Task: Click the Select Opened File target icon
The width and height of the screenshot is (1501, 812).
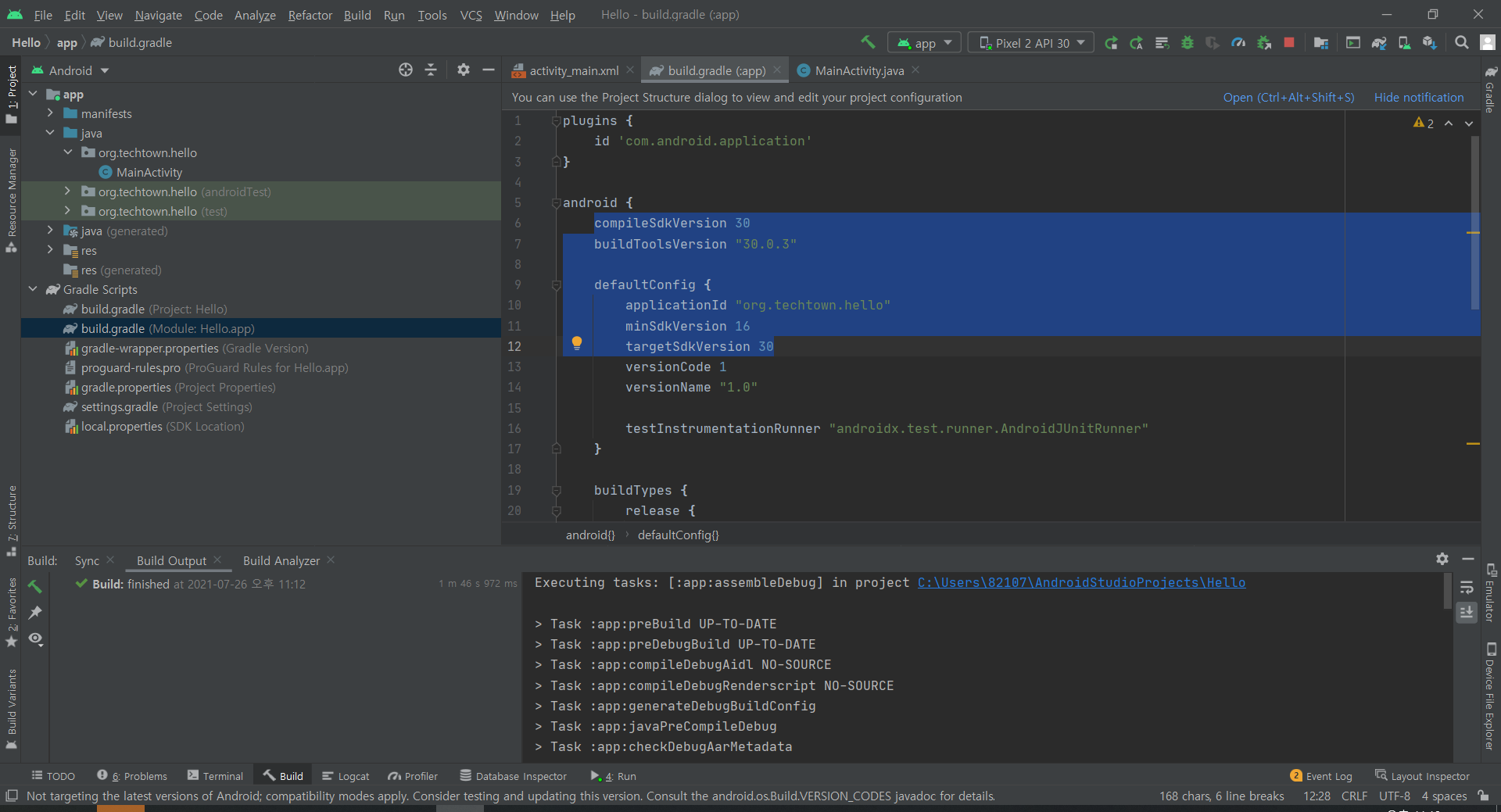Action: click(x=406, y=70)
